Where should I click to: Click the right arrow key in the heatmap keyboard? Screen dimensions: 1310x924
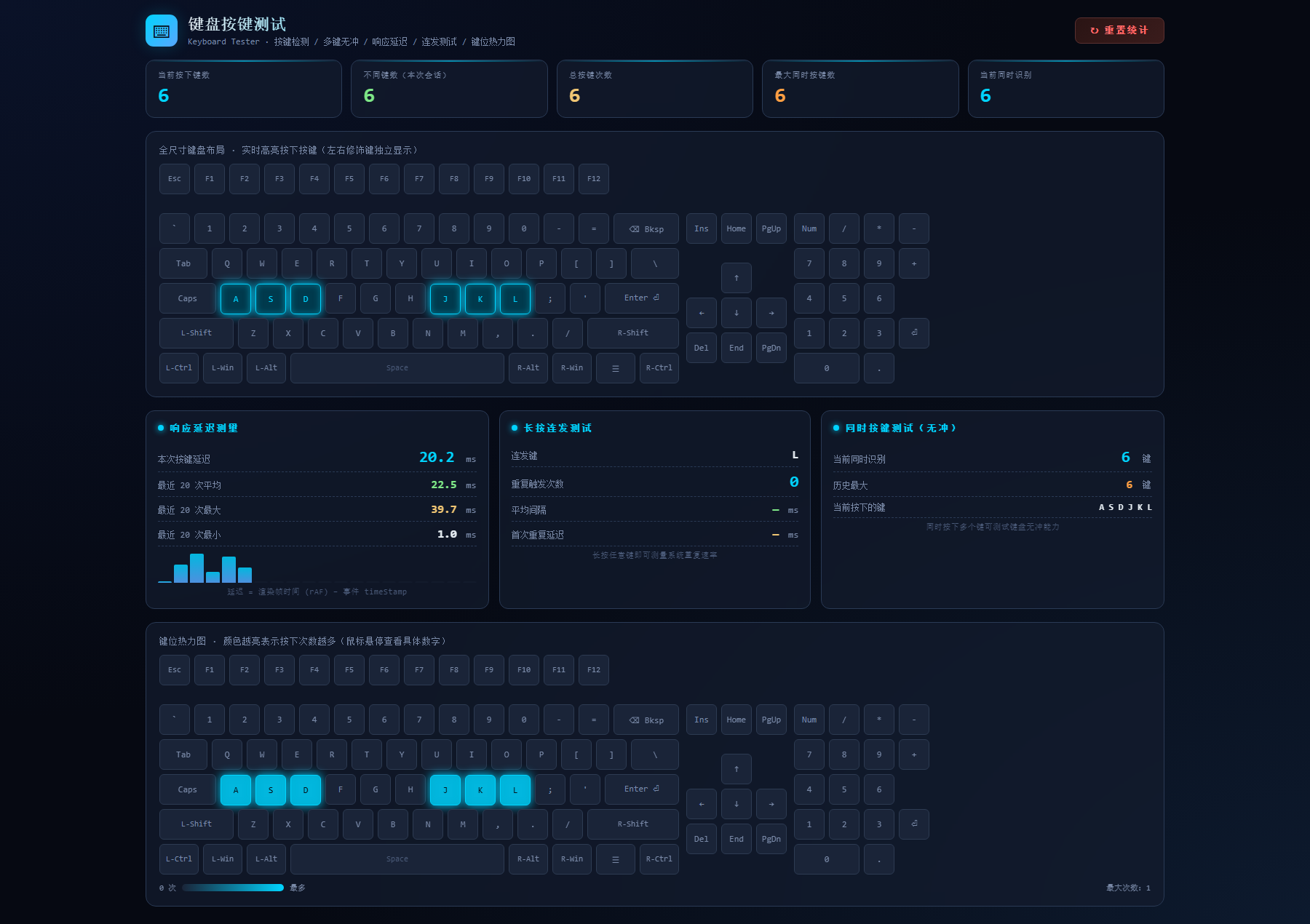[x=771, y=804]
